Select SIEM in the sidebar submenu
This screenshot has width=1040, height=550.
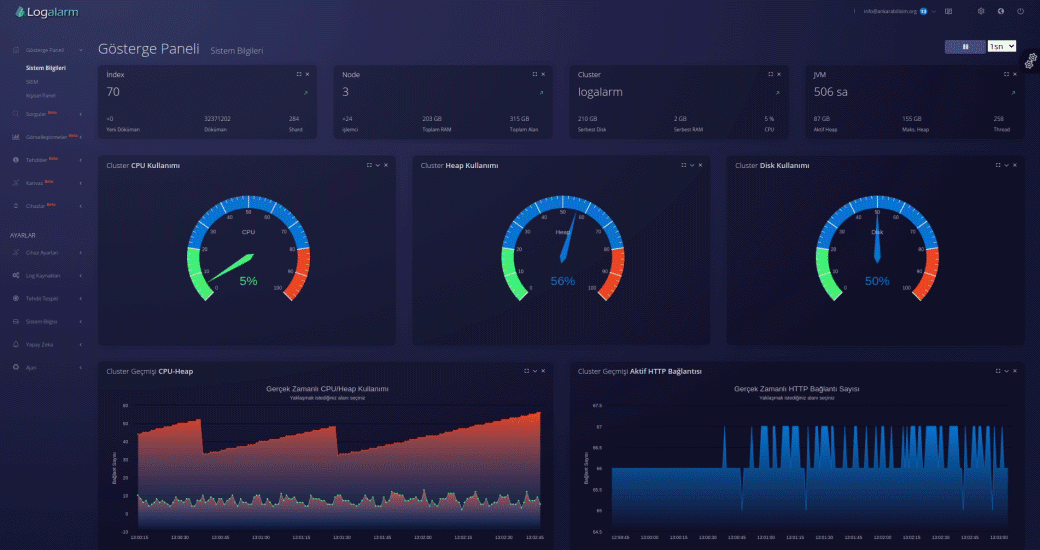coord(32,81)
